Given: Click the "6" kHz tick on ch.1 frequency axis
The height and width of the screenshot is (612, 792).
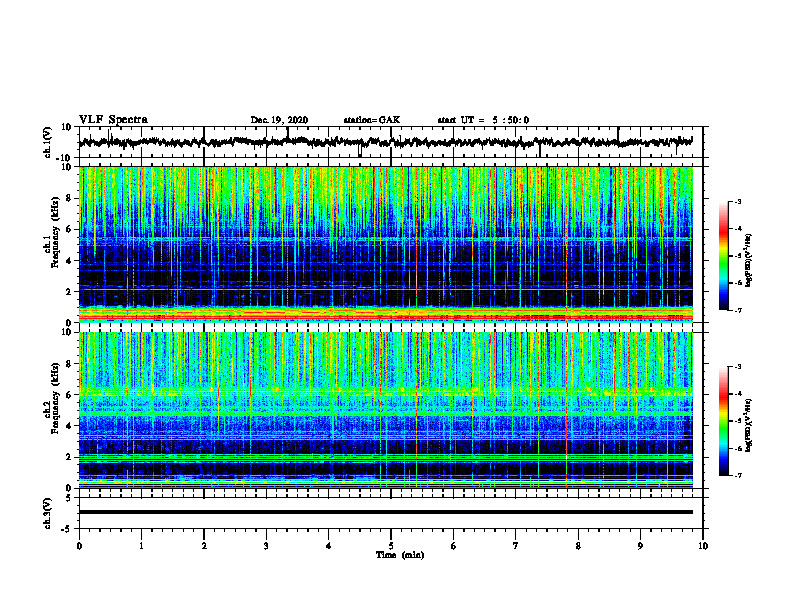Looking at the screenshot, I should 69,229.
